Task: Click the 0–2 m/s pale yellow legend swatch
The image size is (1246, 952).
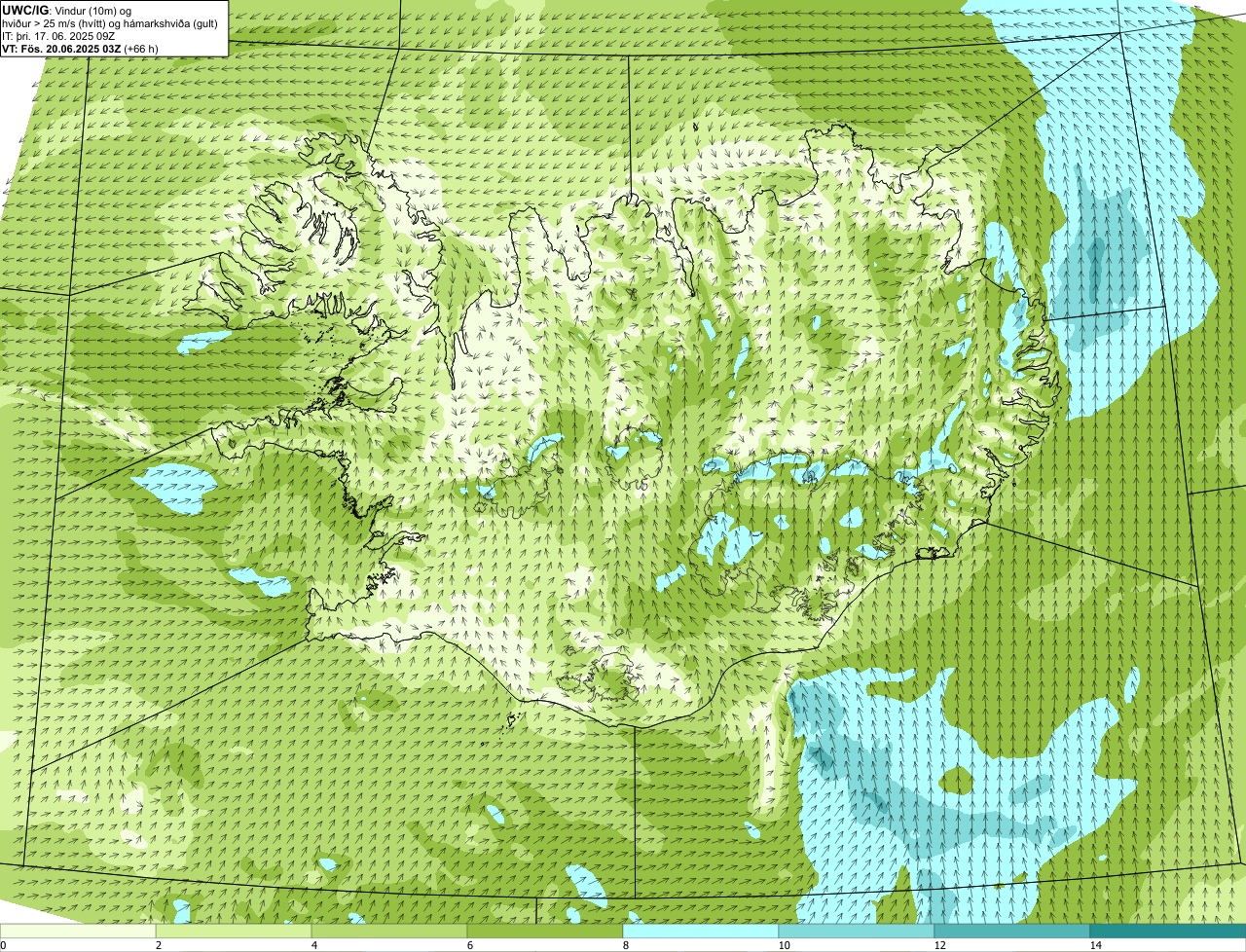Action: pos(78,931)
